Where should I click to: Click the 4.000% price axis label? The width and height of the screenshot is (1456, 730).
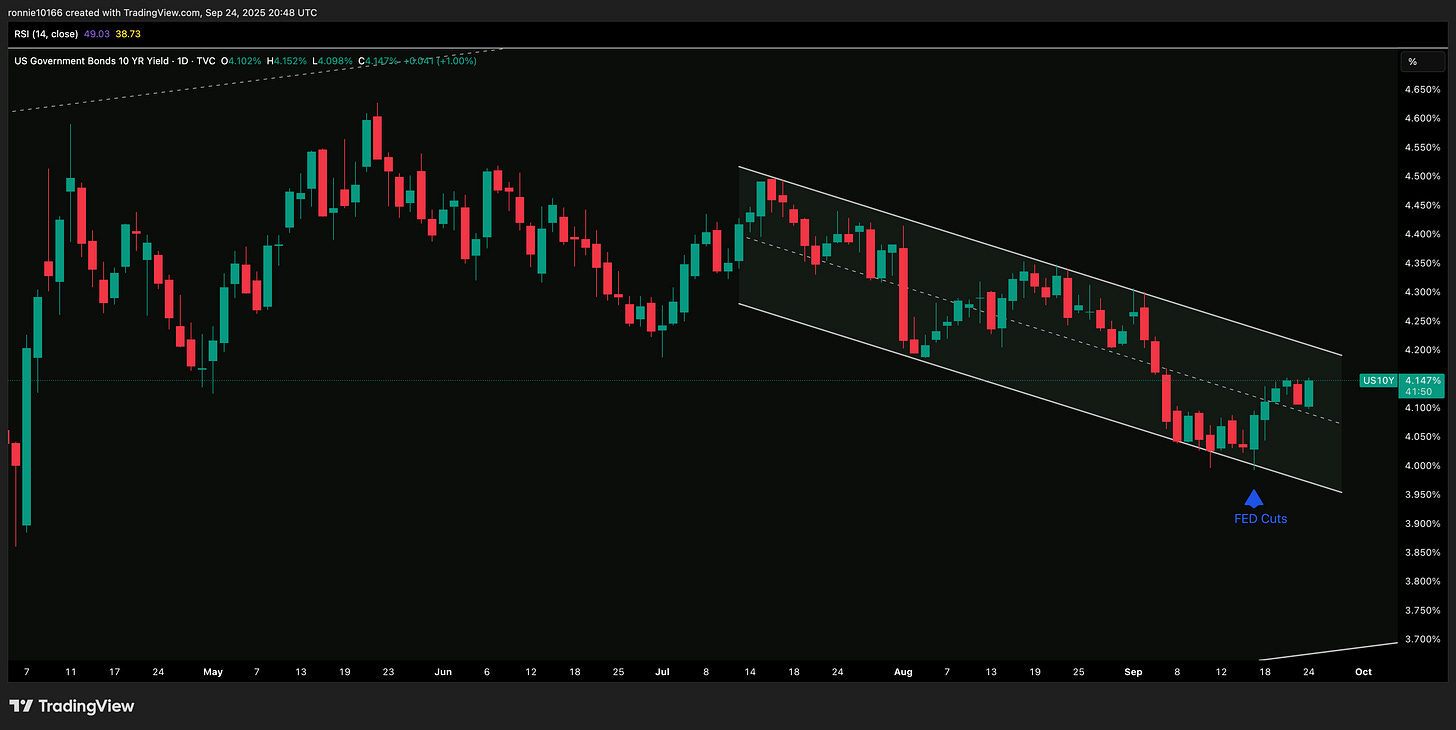tap(1423, 466)
